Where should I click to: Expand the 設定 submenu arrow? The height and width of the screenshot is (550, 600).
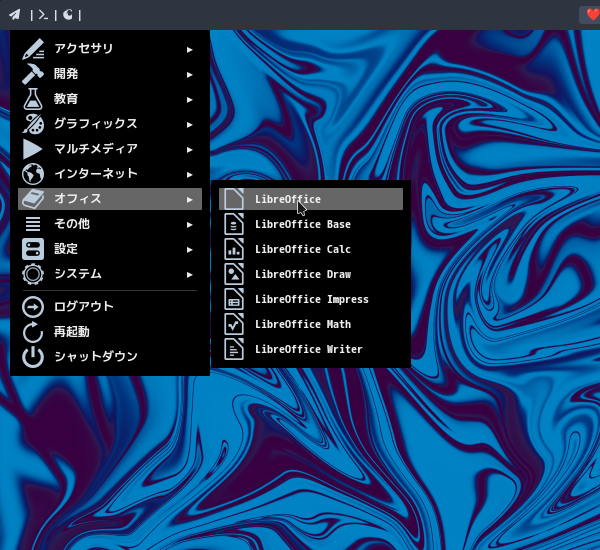point(189,250)
